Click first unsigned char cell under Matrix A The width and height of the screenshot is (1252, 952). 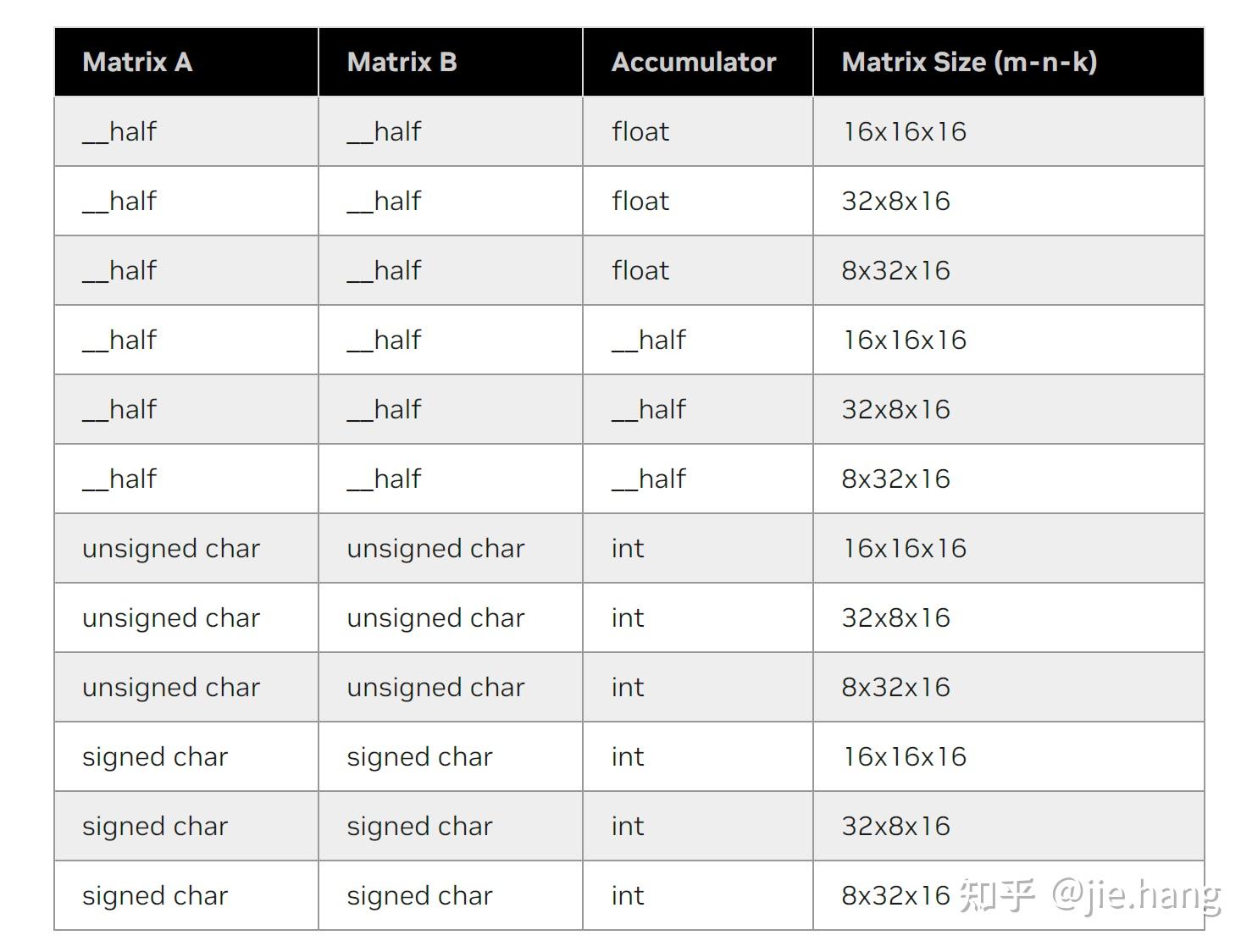point(171,548)
